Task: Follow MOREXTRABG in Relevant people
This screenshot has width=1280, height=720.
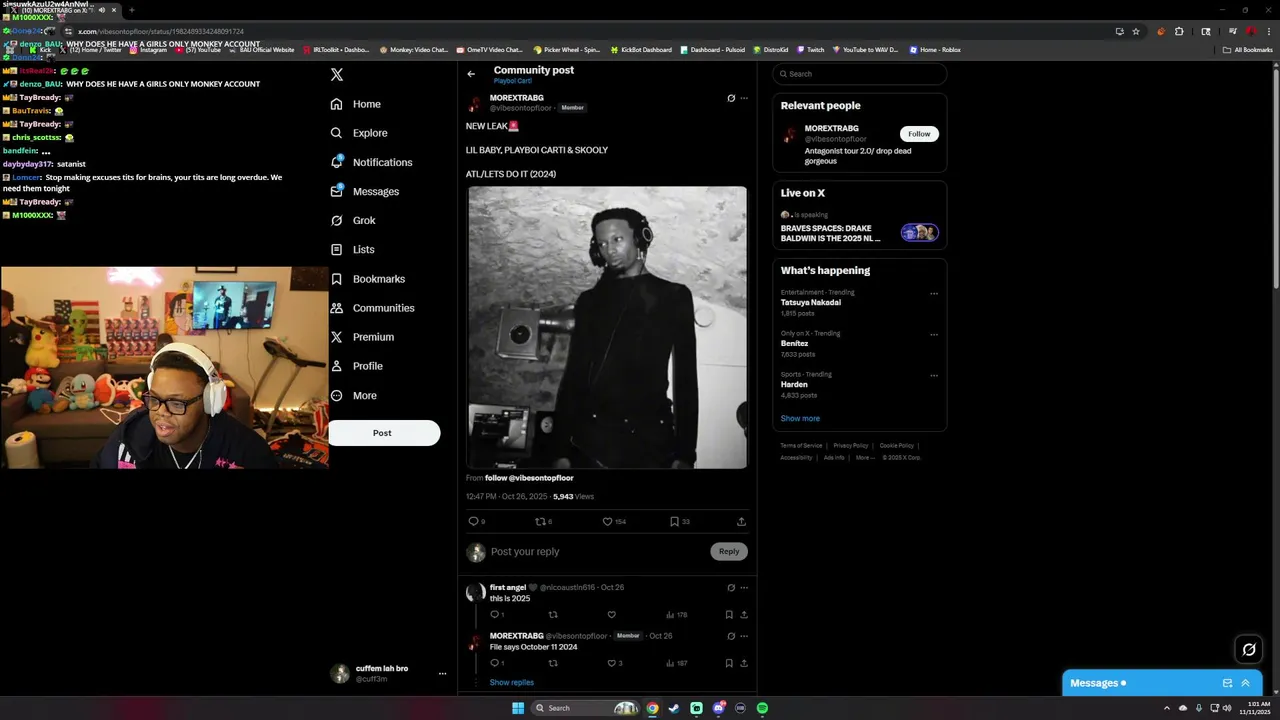Action: [x=919, y=134]
